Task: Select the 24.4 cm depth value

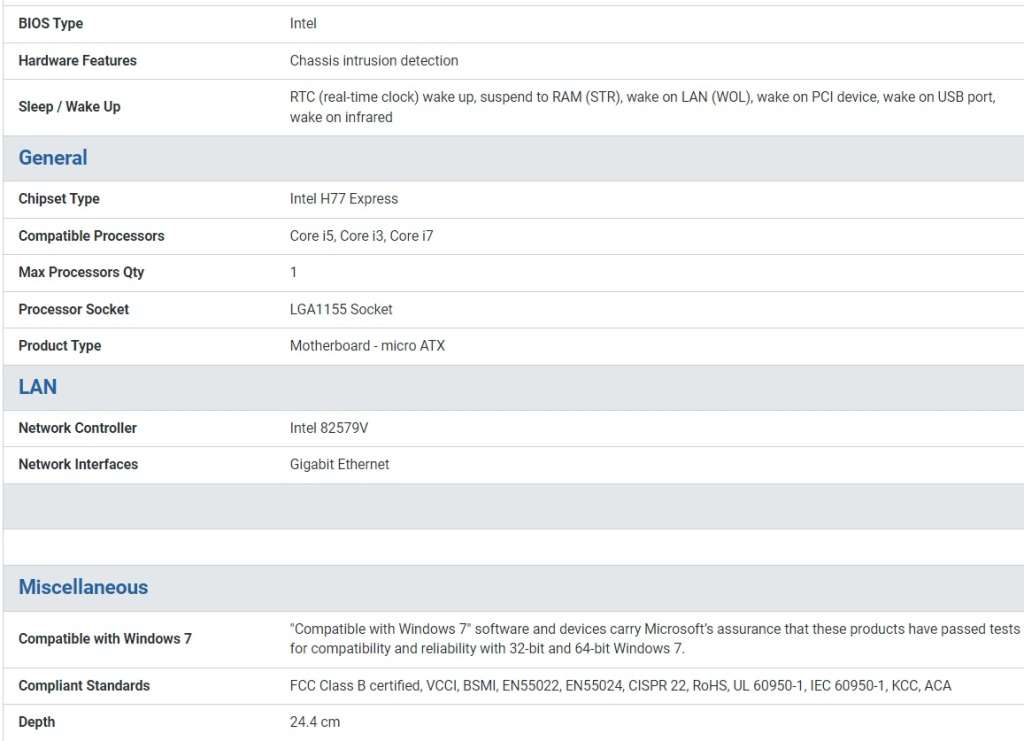Action: tap(314, 722)
